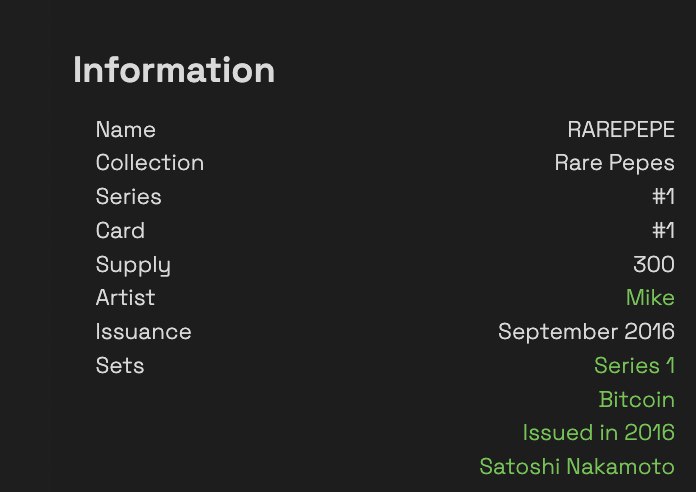Click the Rare Pepes collection value
Screen dimensions: 696x492
pyautogui.click(x=614, y=163)
